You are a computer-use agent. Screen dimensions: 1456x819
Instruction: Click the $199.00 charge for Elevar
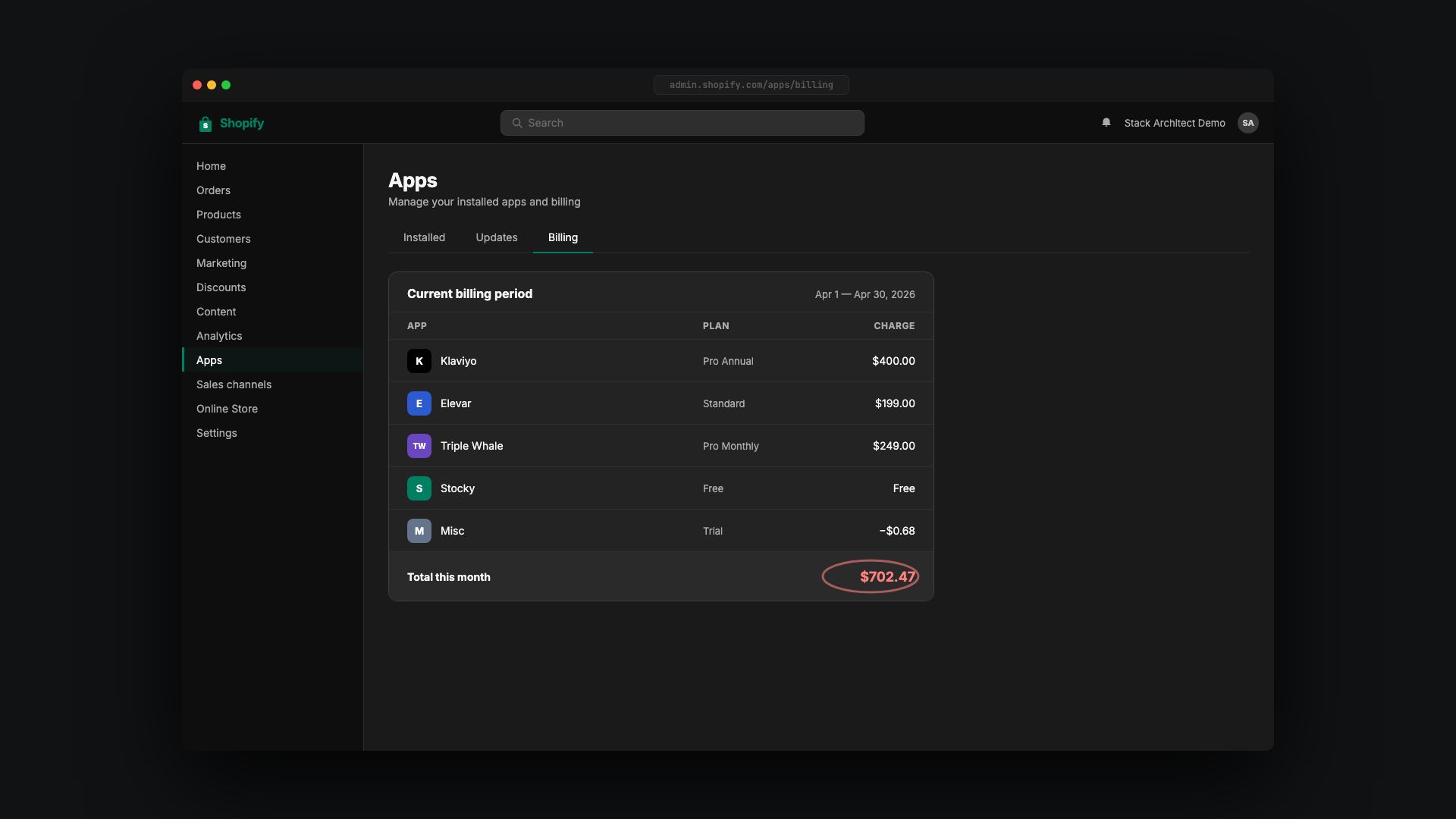pos(895,403)
